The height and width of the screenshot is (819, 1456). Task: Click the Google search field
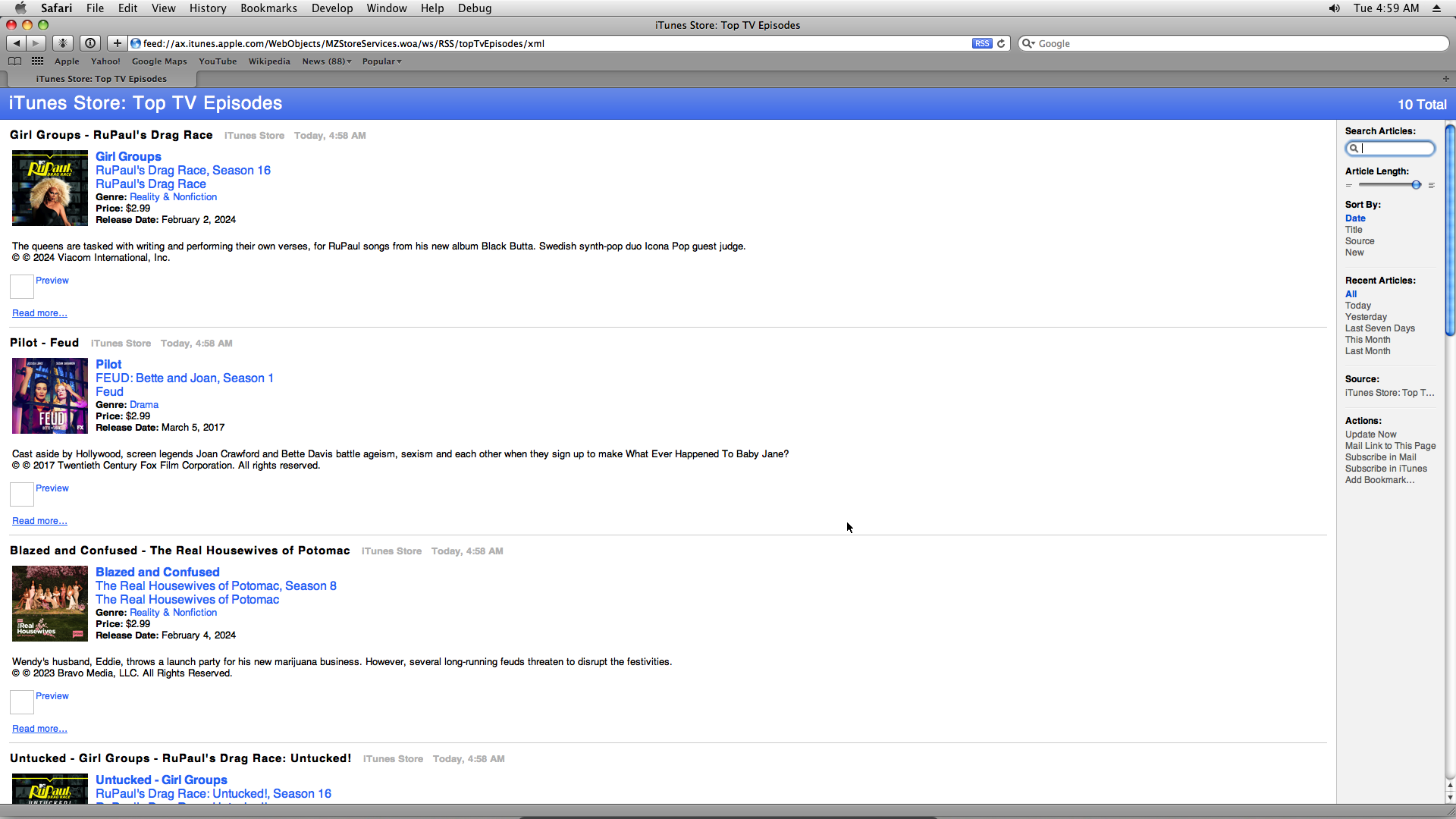1233,43
